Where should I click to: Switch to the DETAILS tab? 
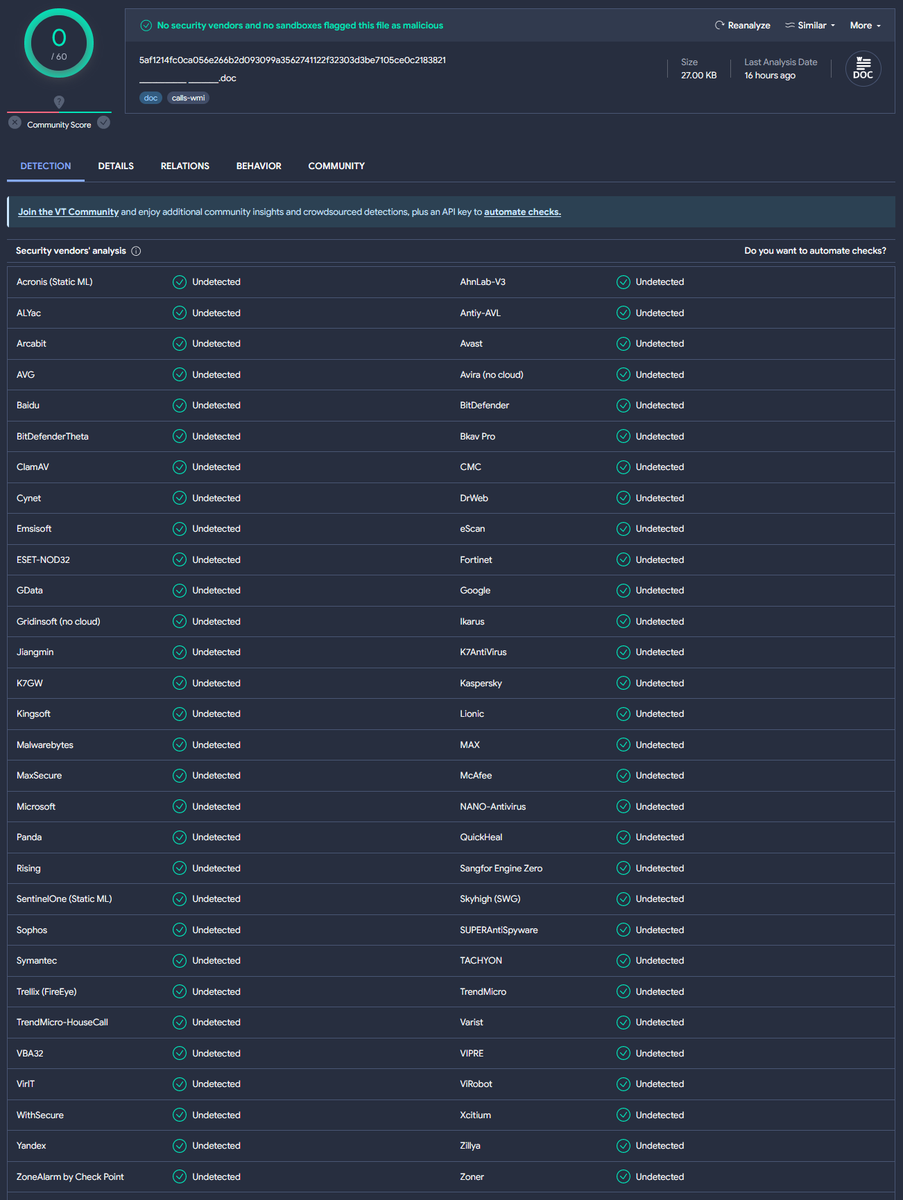coord(116,166)
